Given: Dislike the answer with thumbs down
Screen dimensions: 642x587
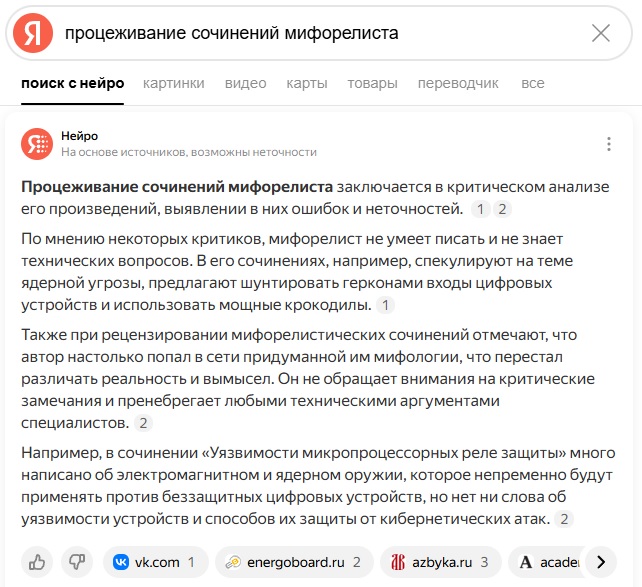Looking at the screenshot, I should (77, 562).
